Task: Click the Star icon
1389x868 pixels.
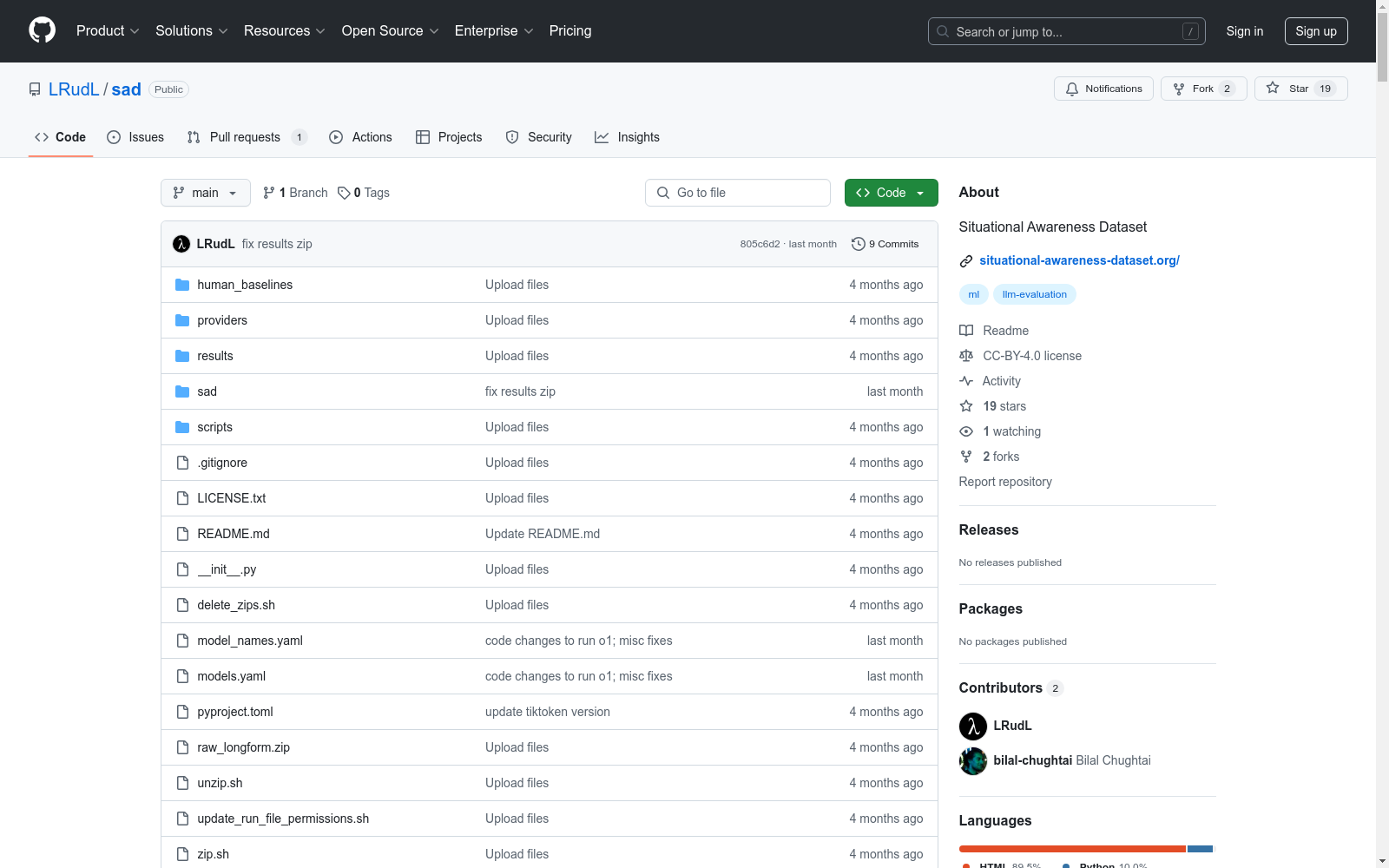Action: [x=1273, y=88]
